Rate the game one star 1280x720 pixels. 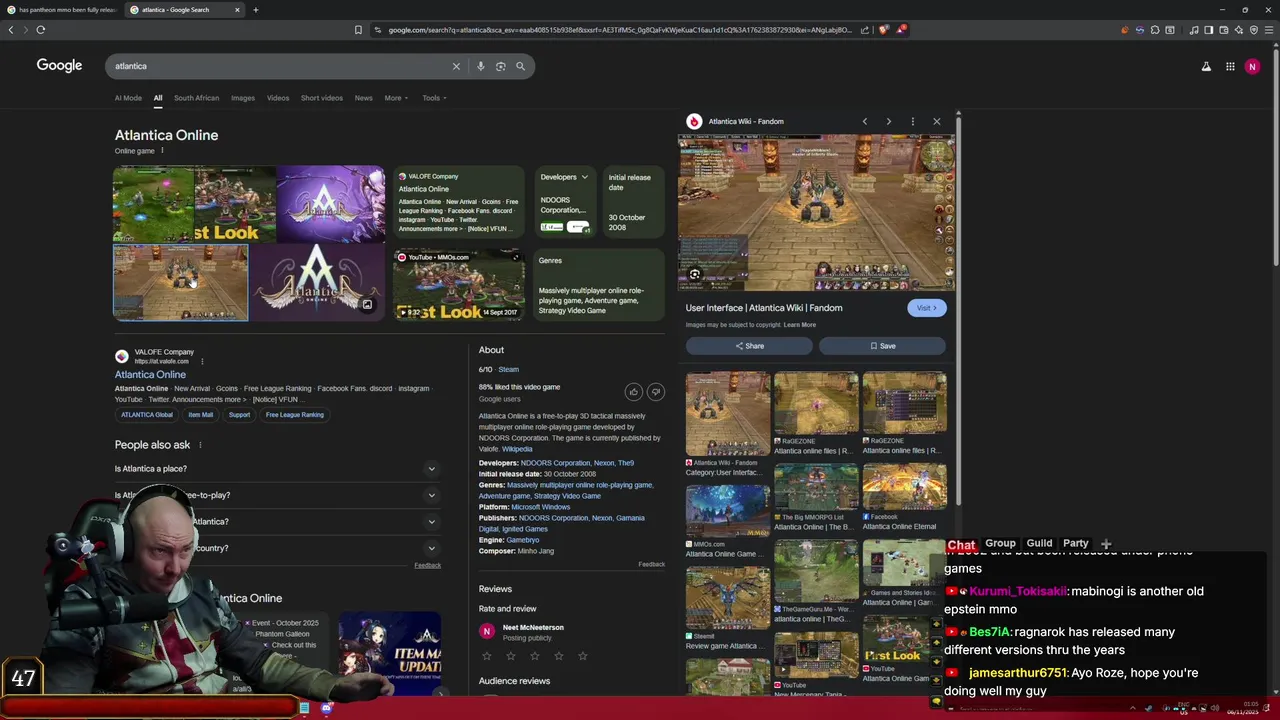pos(487,656)
